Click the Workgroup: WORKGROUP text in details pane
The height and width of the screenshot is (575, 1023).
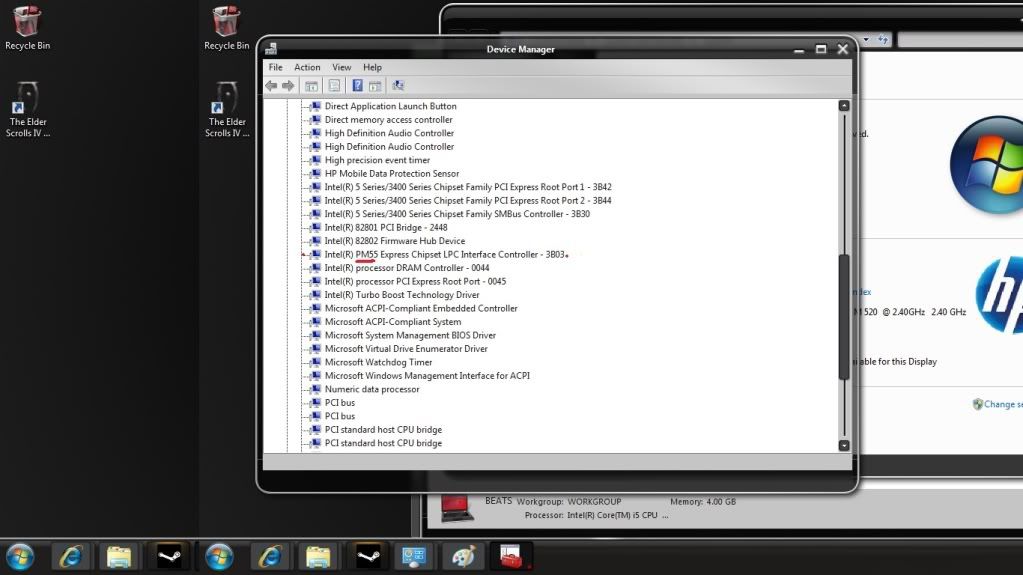(x=569, y=501)
